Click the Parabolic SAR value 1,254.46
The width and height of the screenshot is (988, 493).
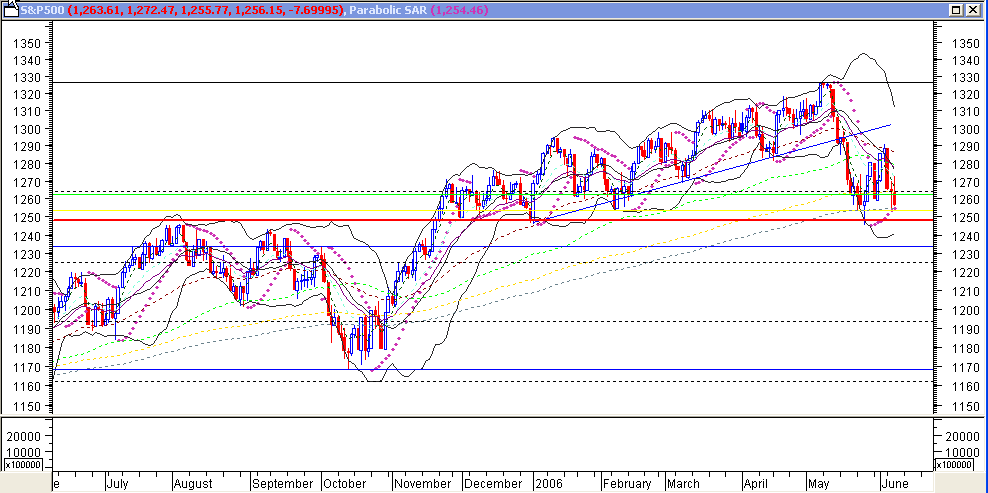pyautogui.click(x=459, y=10)
